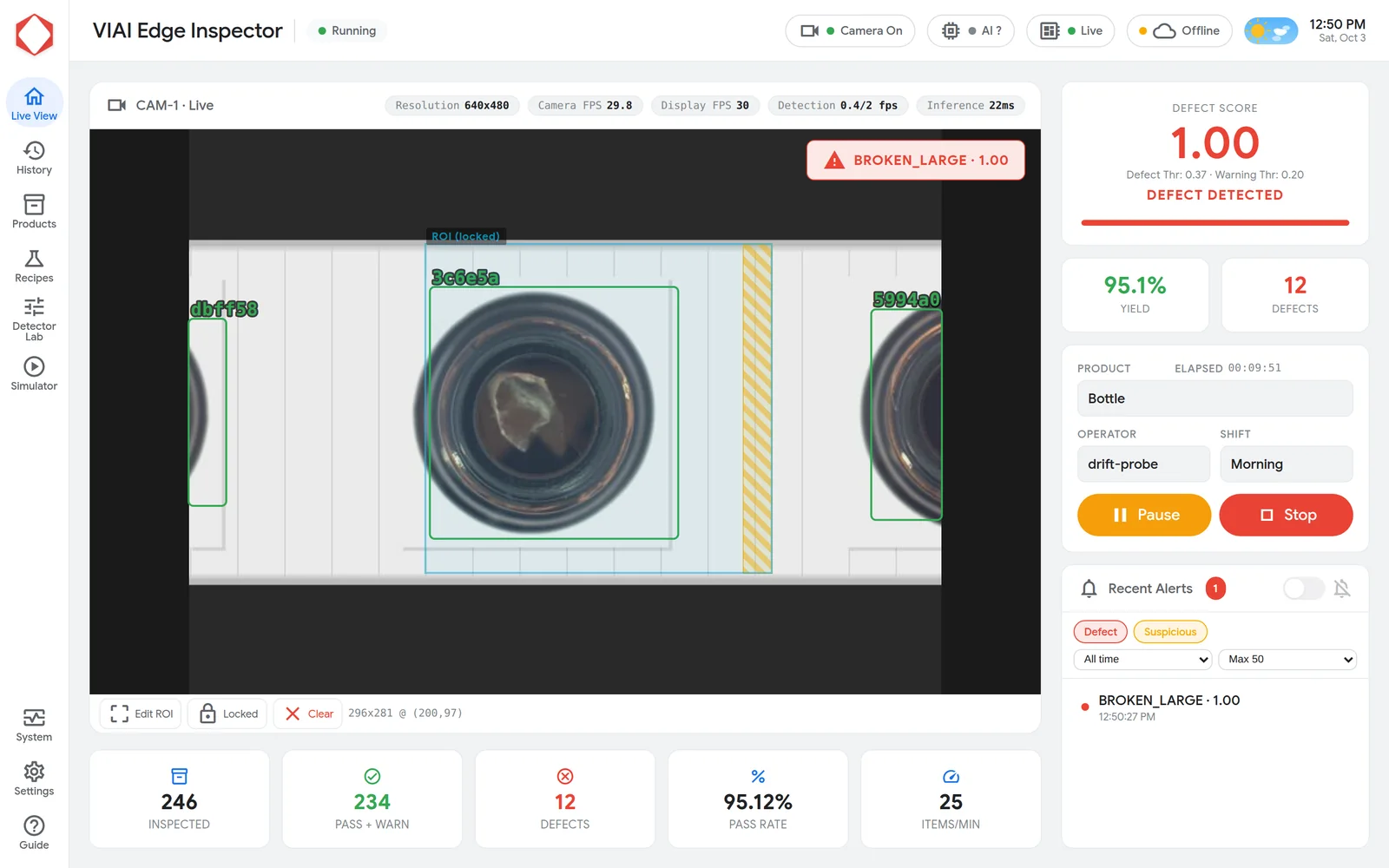Expand the Max 50 dropdown

click(x=1287, y=660)
